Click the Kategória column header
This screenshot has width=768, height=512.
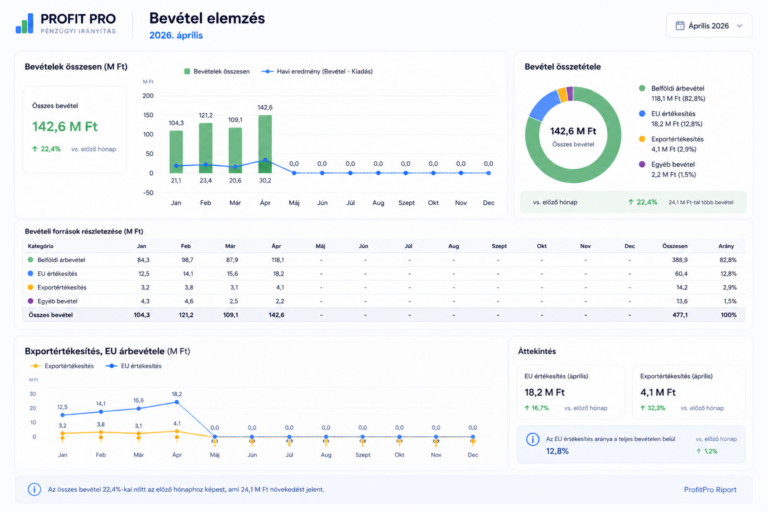[41, 246]
